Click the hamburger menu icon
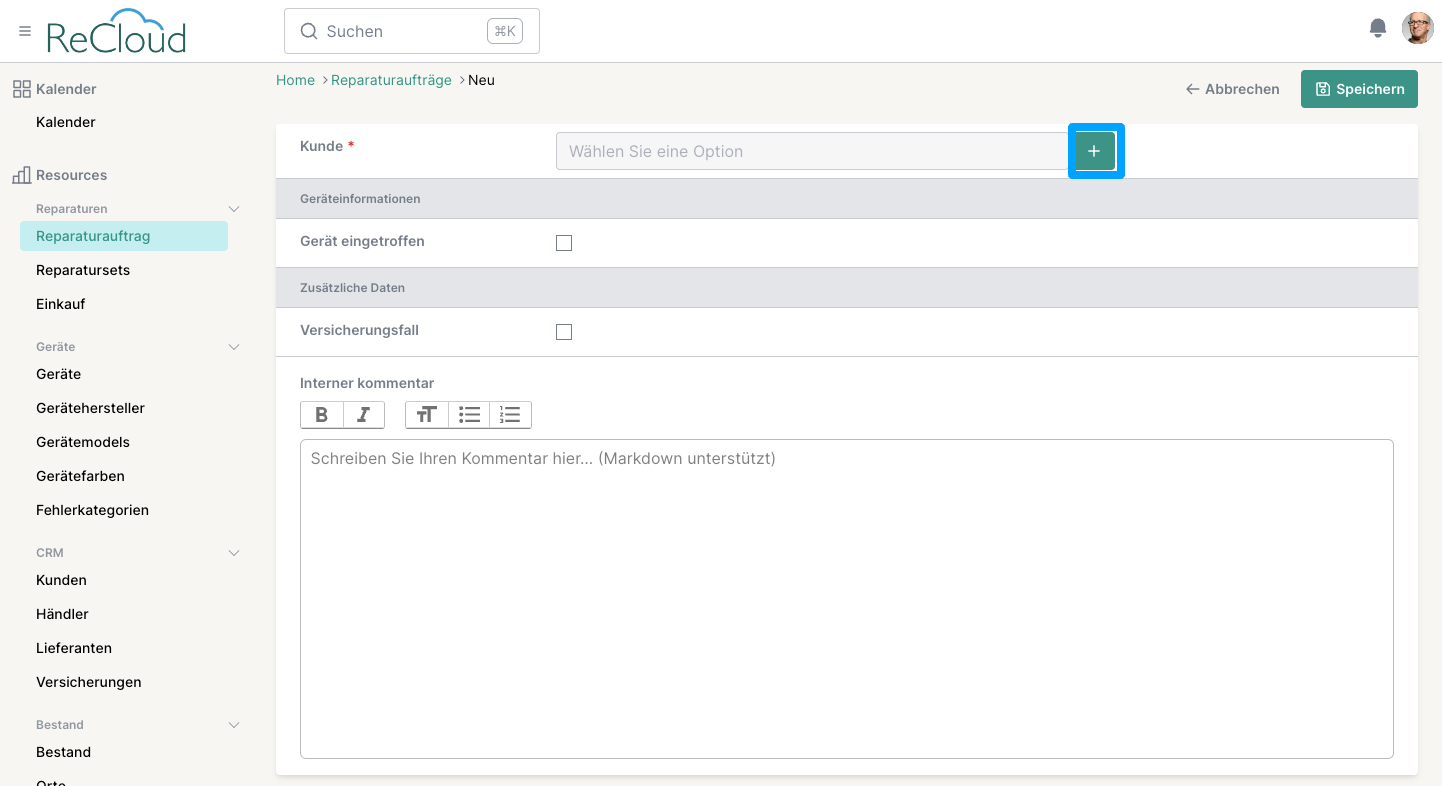Viewport: 1442px width, 786px height. click(25, 32)
